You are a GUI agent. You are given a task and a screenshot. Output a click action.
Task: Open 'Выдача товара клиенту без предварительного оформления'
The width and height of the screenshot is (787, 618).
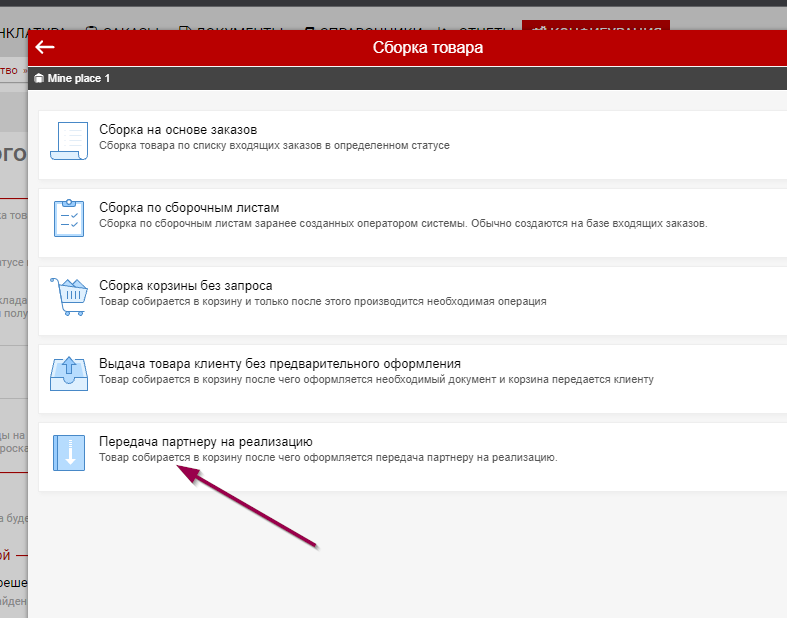coord(280,363)
